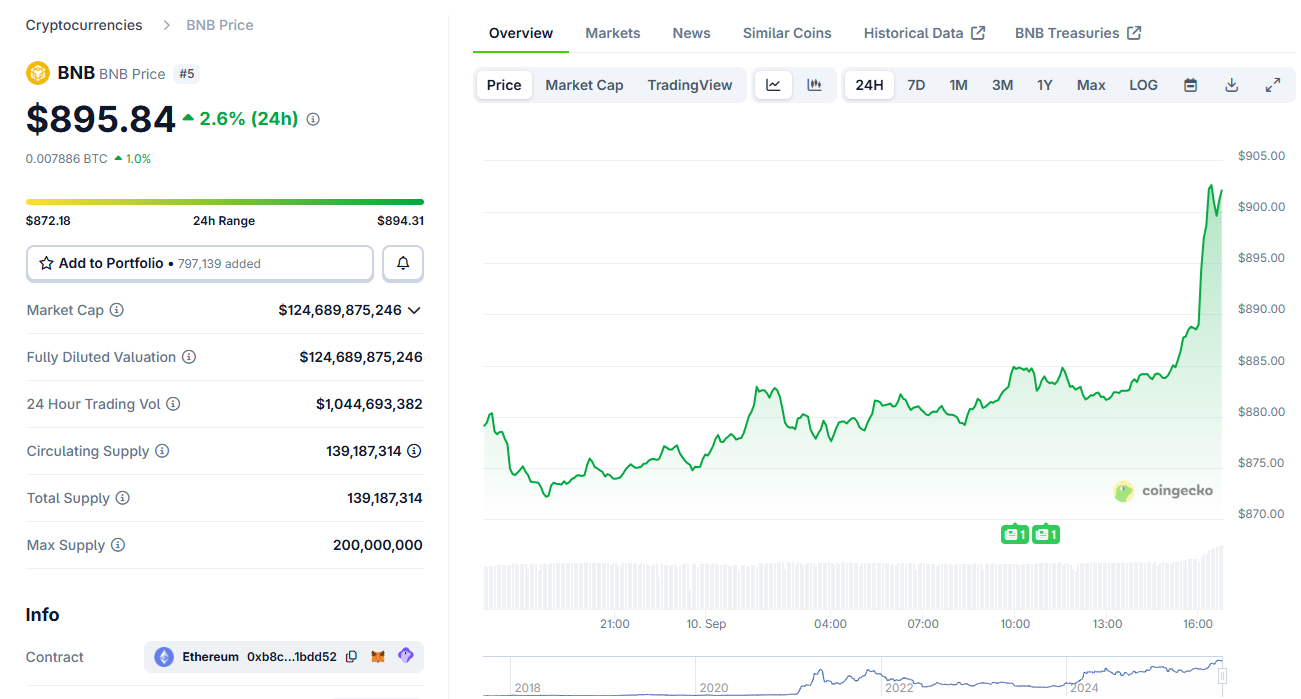This screenshot has width=1301, height=699.
Task: Switch to candlestick chart icon
Action: tap(814, 85)
